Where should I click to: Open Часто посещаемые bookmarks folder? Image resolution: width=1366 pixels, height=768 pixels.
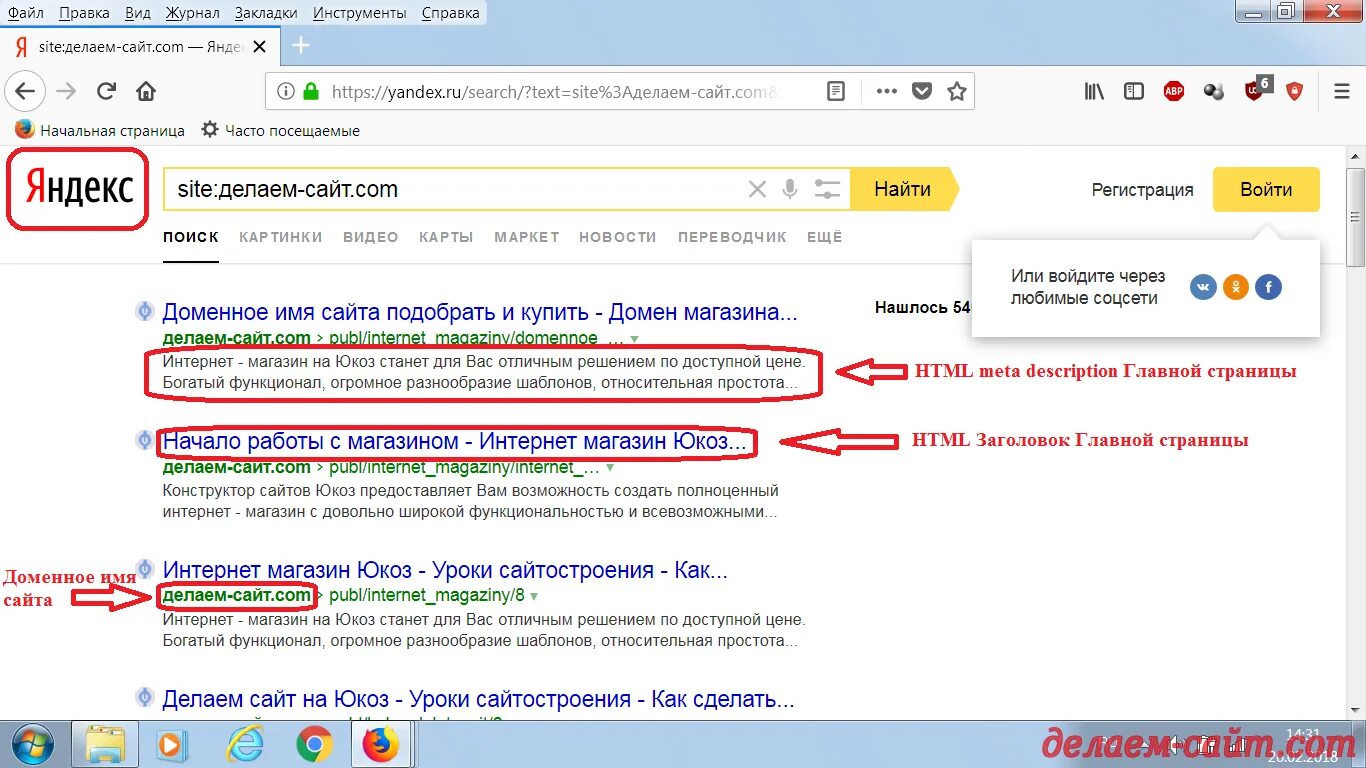coord(281,130)
